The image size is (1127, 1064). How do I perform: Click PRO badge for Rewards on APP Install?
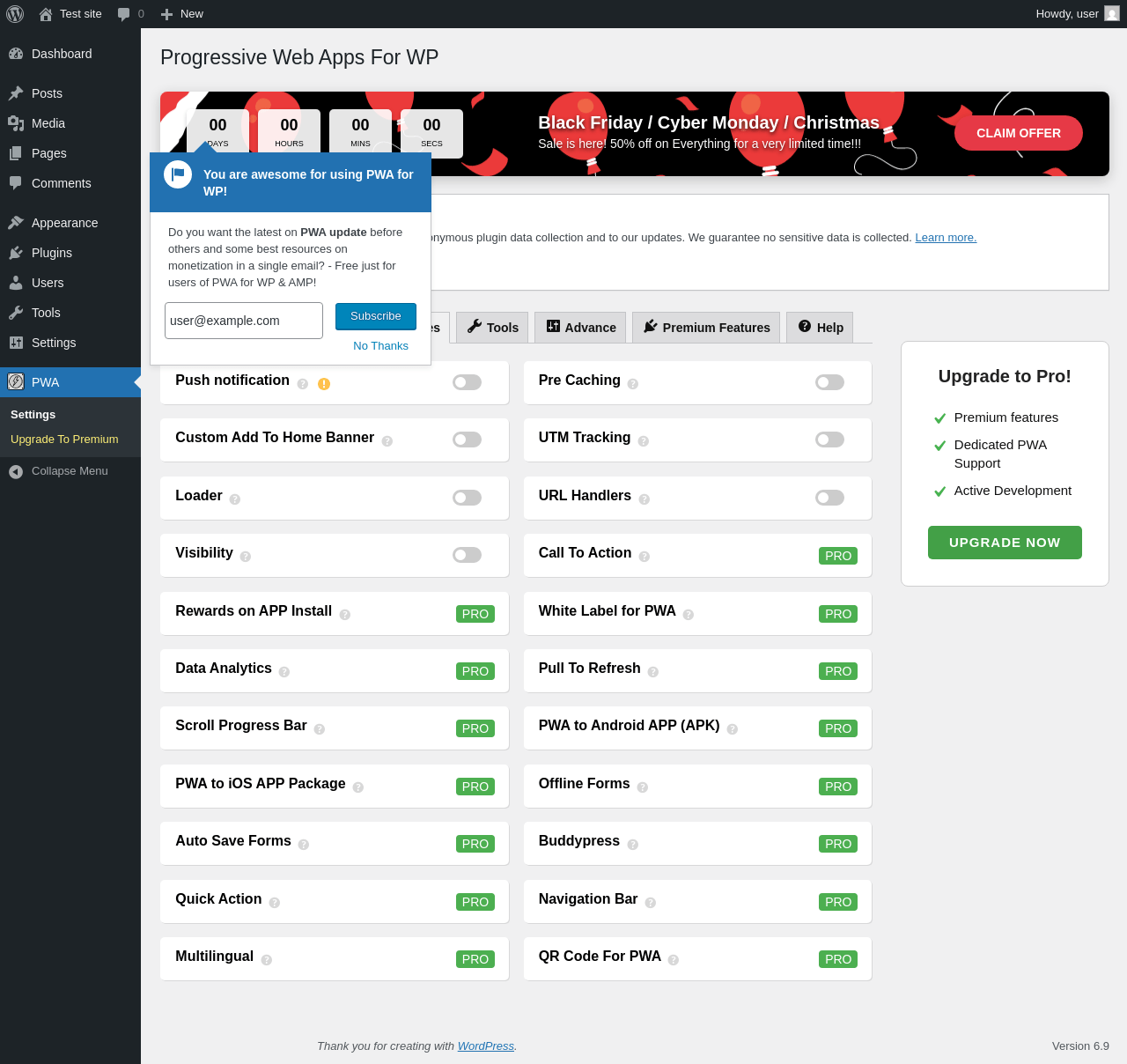click(x=475, y=614)
